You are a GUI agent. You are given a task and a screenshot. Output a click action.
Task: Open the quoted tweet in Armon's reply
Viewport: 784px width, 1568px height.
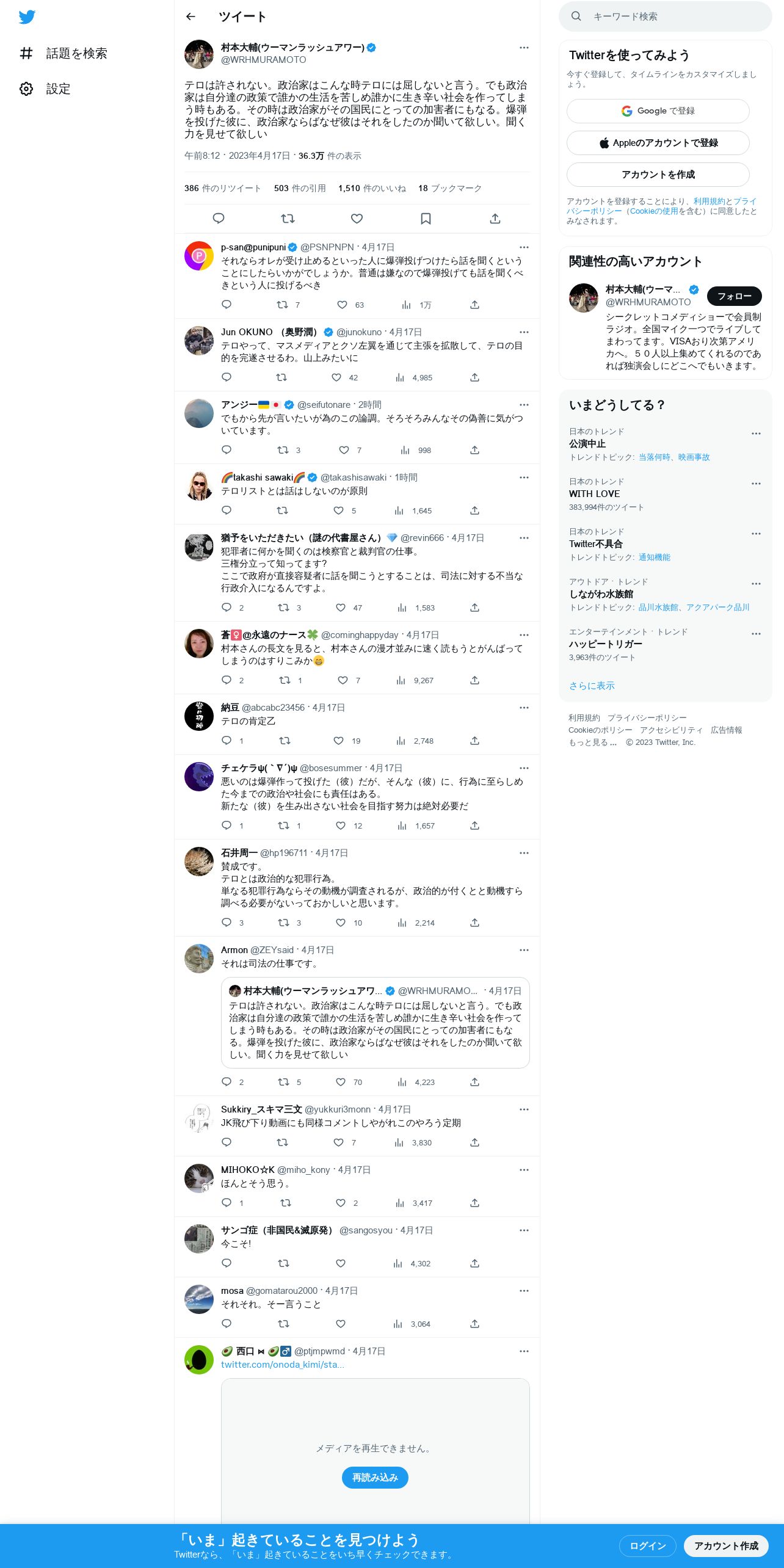[x=376, y=1023]
